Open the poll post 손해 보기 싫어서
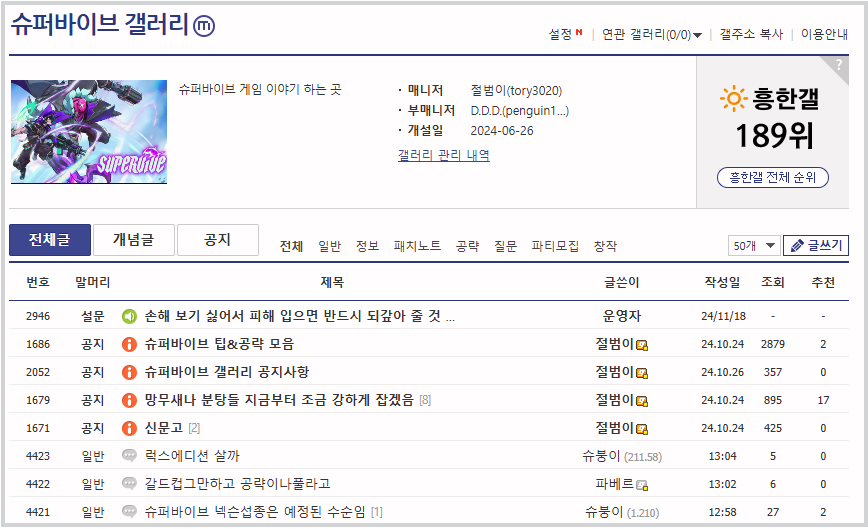 pos(299,317)
